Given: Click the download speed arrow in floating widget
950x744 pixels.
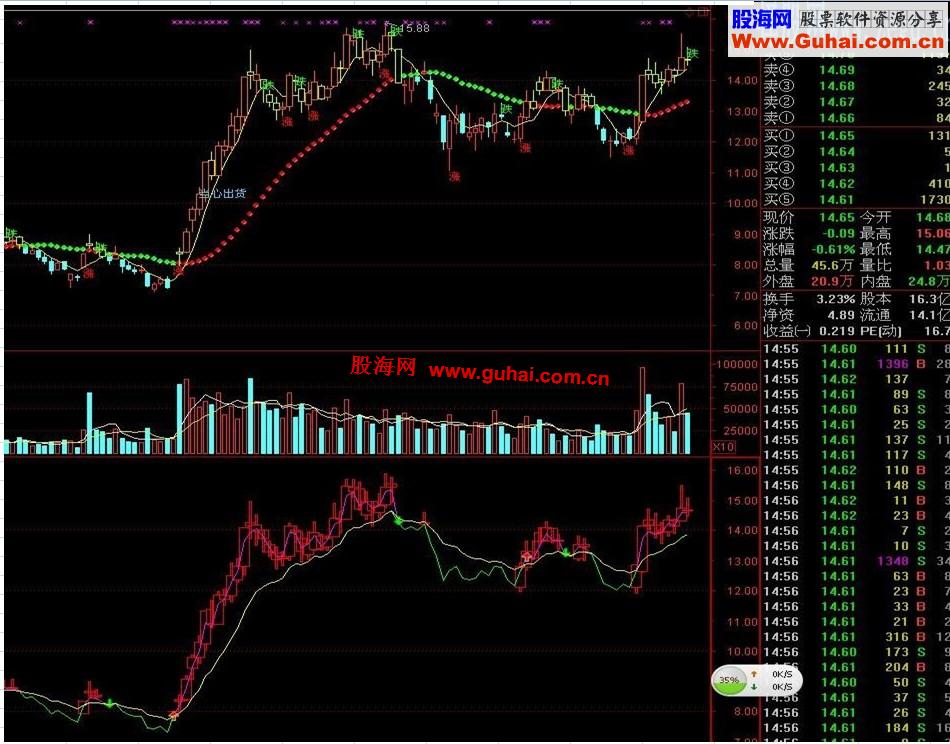Looking at the screenshot, I should click(754, 687).
